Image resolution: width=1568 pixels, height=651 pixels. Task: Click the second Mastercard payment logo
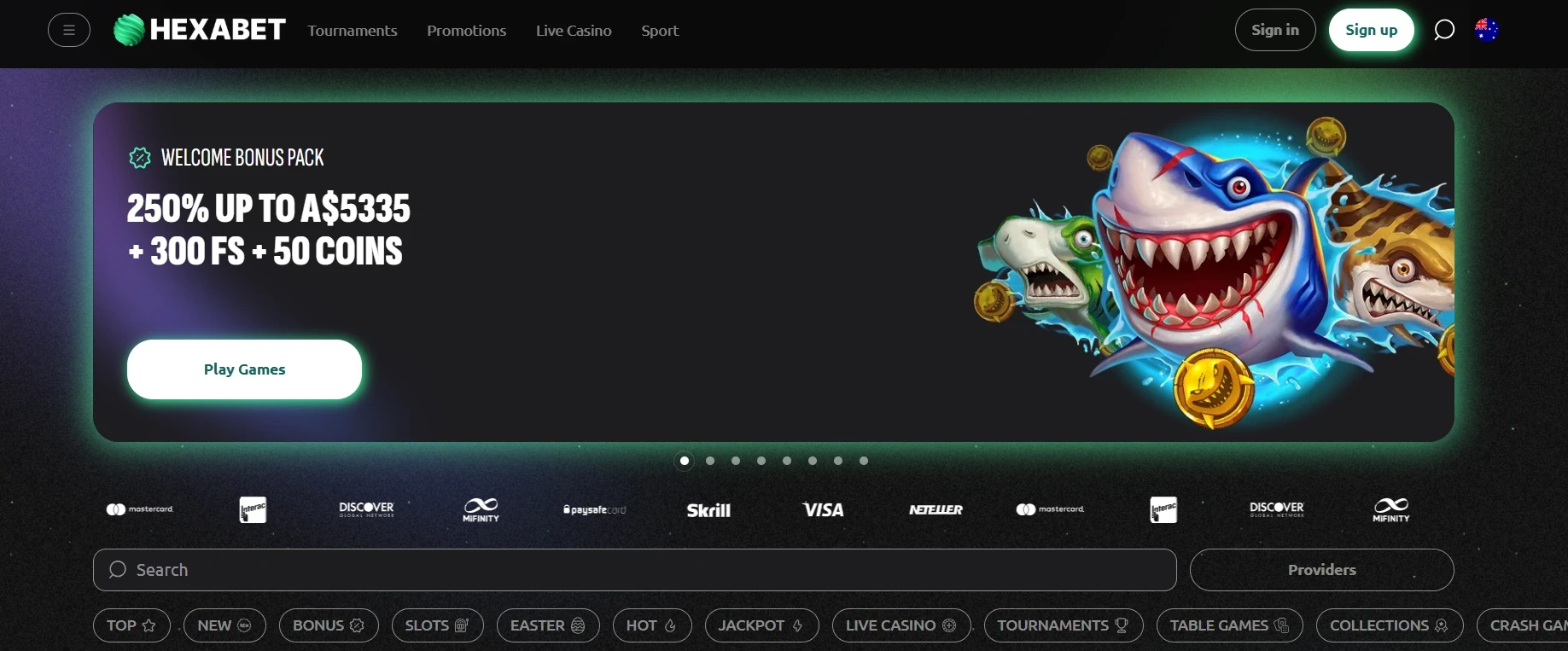[1050, 509]
